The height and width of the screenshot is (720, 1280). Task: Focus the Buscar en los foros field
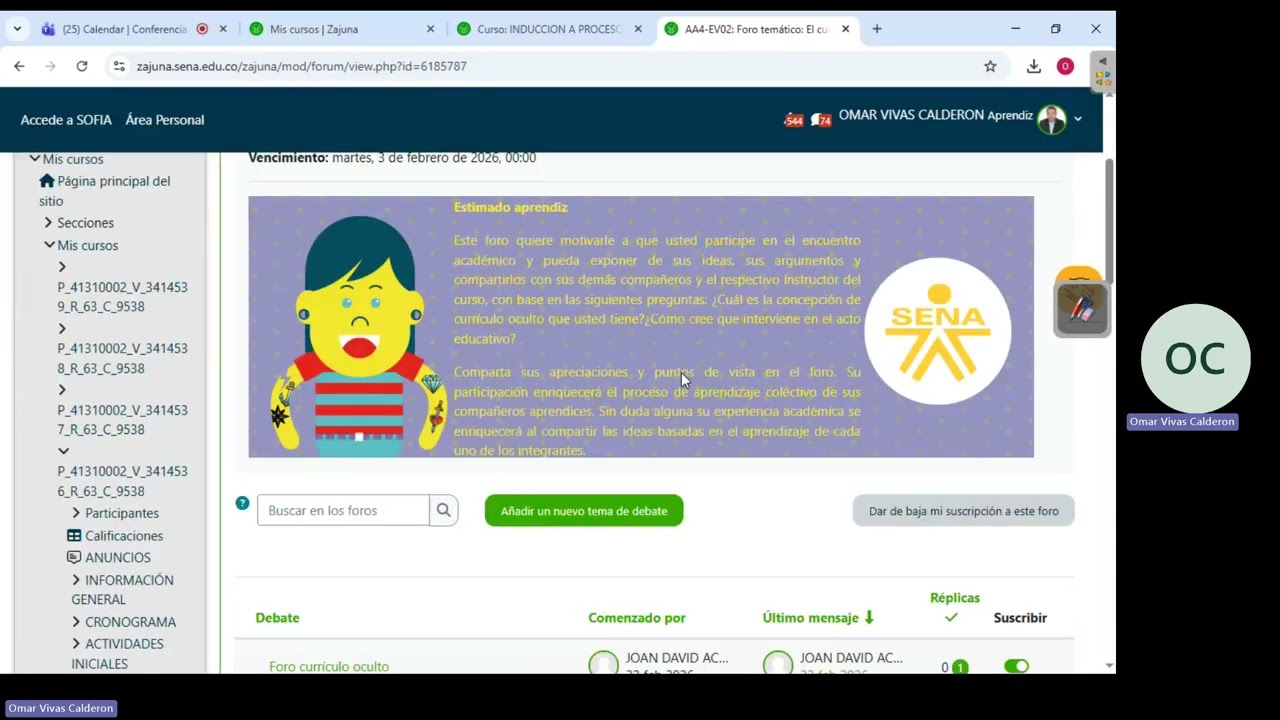click(x=343, y=510)
